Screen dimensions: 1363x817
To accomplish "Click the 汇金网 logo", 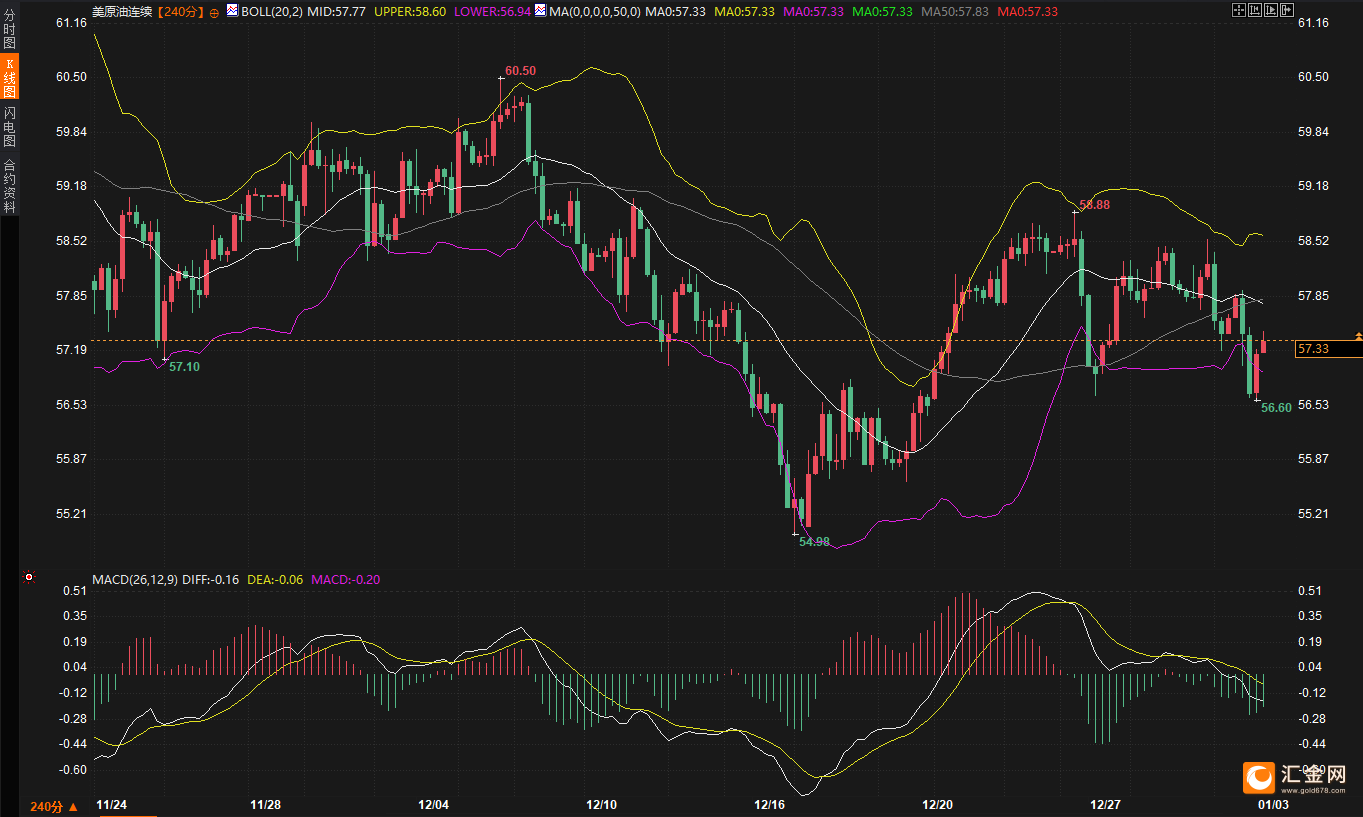I will [1294, 777].
